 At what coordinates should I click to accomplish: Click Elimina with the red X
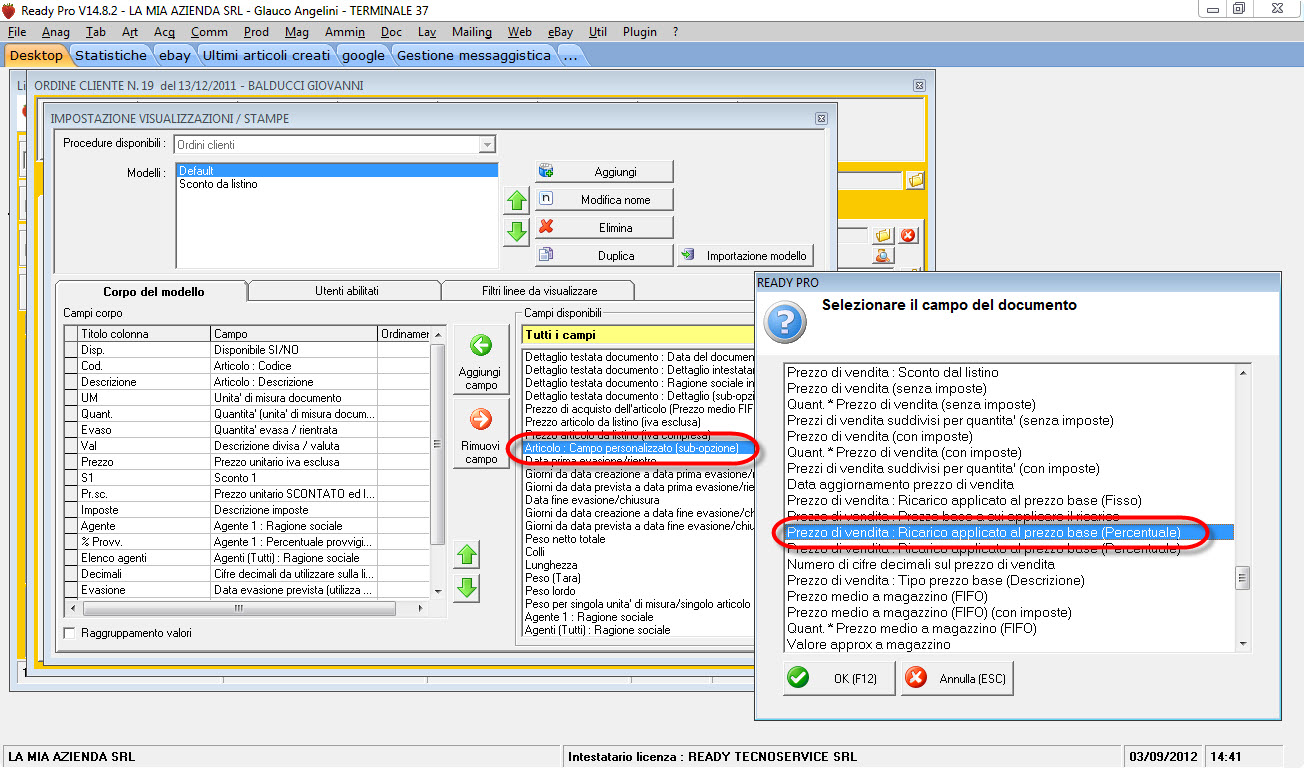tap(604, 227)
